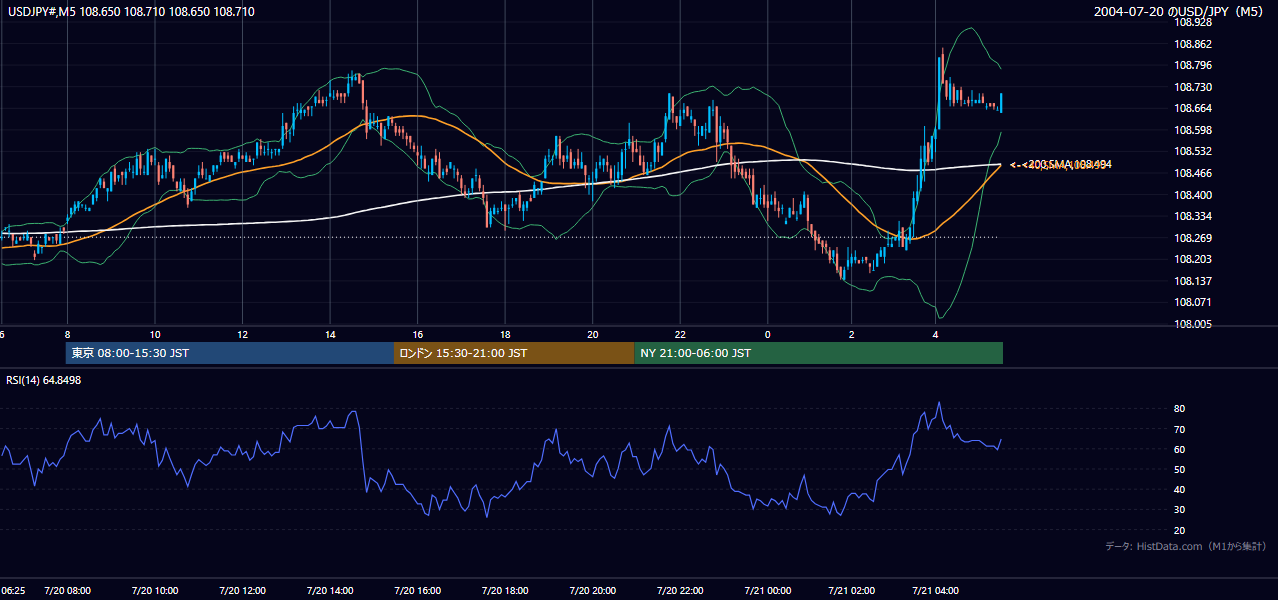Click the HistData.com data source note
The image size is (1278, 600).
[x=1186, y=546]
